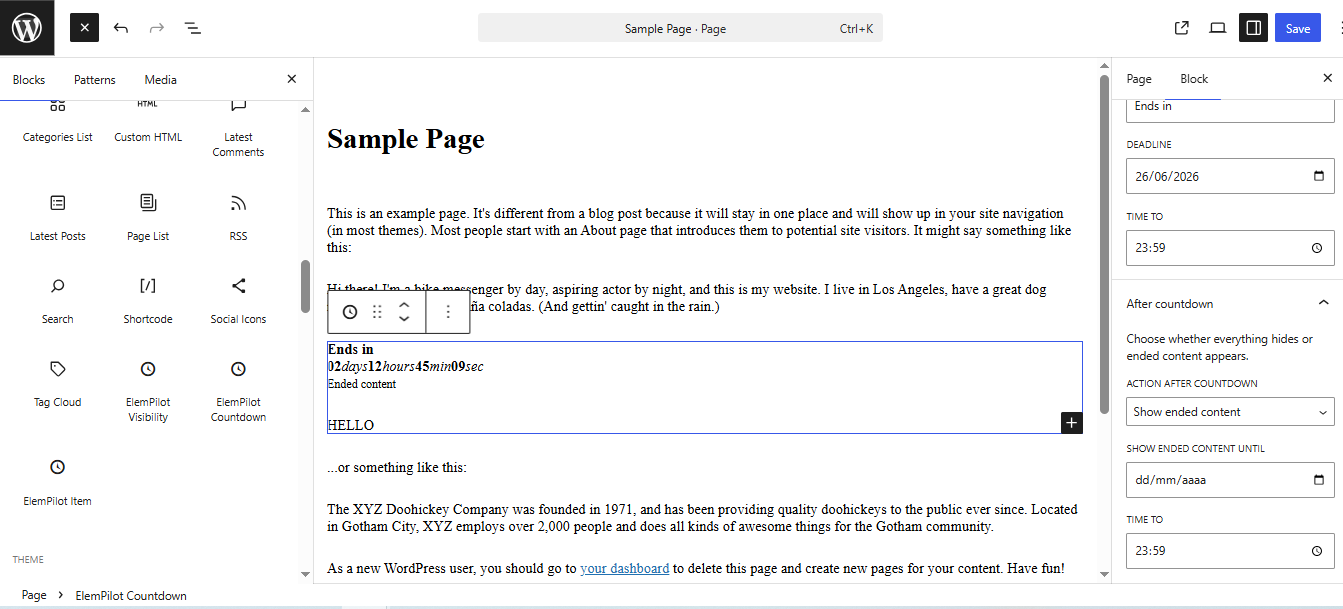The width and height of the screenshot is (1343, 609).
Task: Redo the last undone change
Action: tap(157, 28)
